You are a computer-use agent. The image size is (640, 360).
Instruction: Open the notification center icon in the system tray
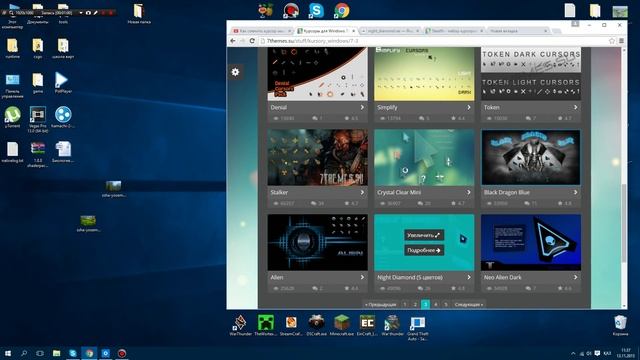[x=597, y=353]
